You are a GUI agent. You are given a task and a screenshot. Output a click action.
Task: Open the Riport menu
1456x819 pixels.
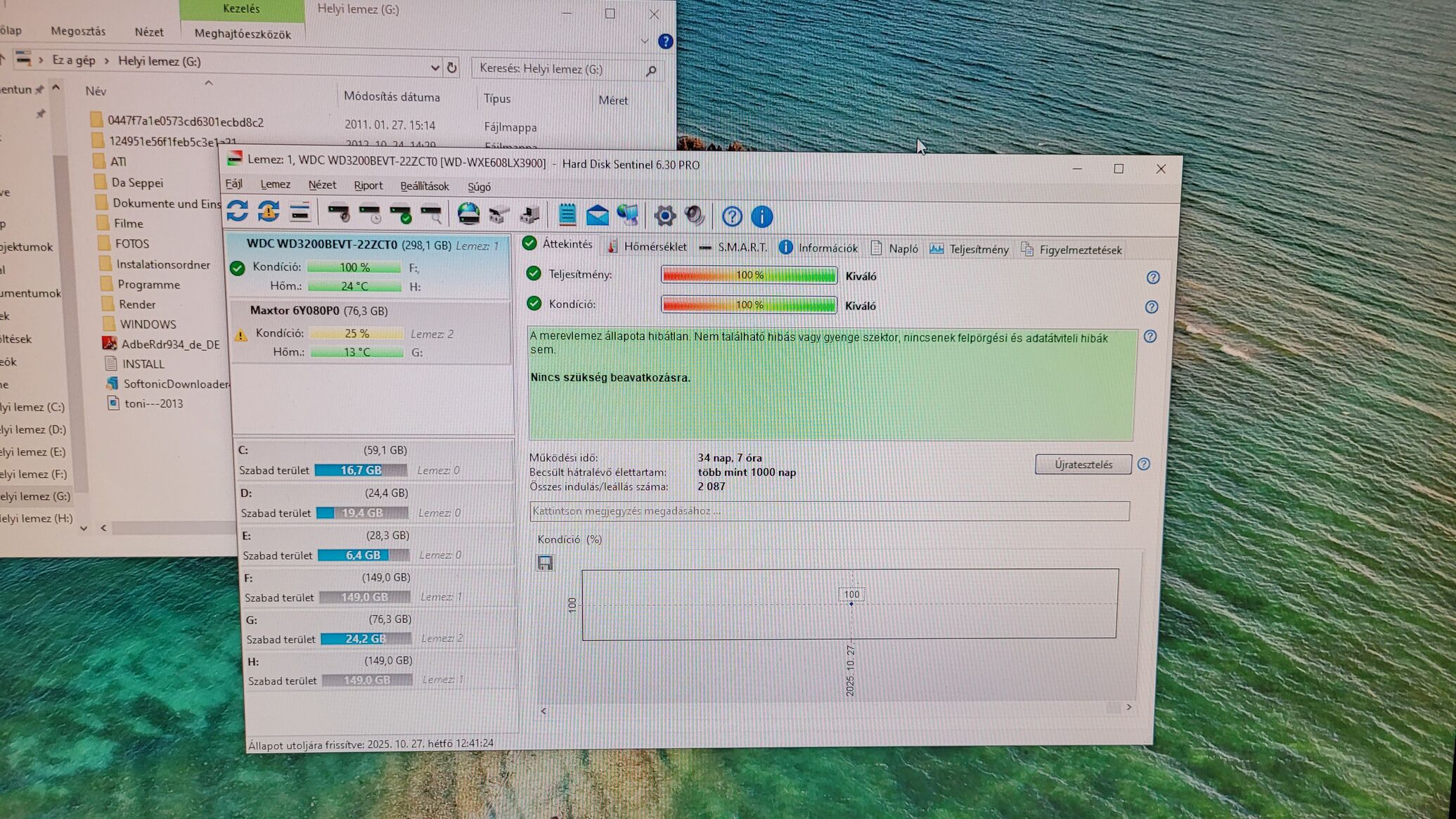pyautogui.click(x=368, y=186)
